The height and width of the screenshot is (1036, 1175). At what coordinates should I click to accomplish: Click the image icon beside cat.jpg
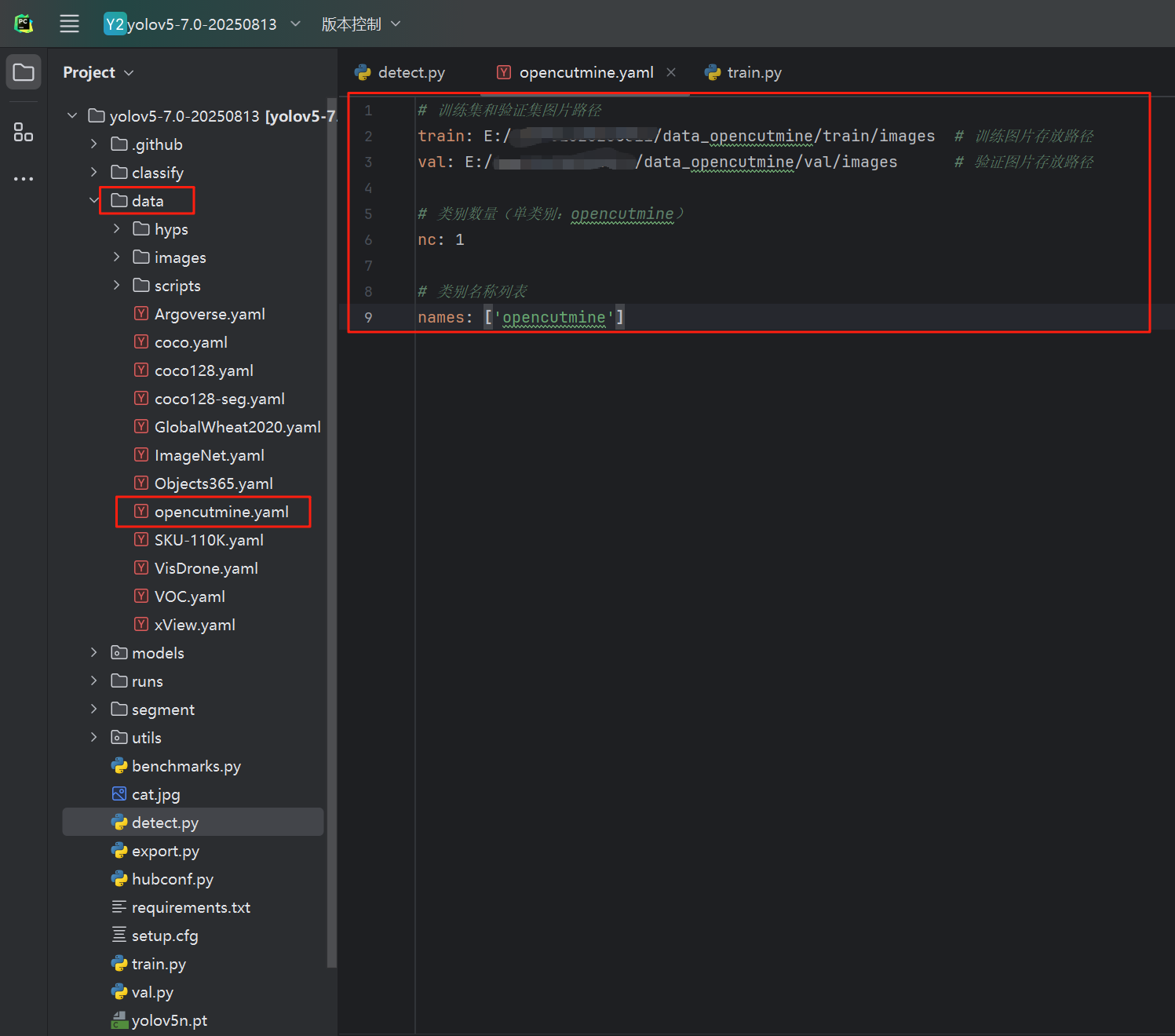point(119,793)
